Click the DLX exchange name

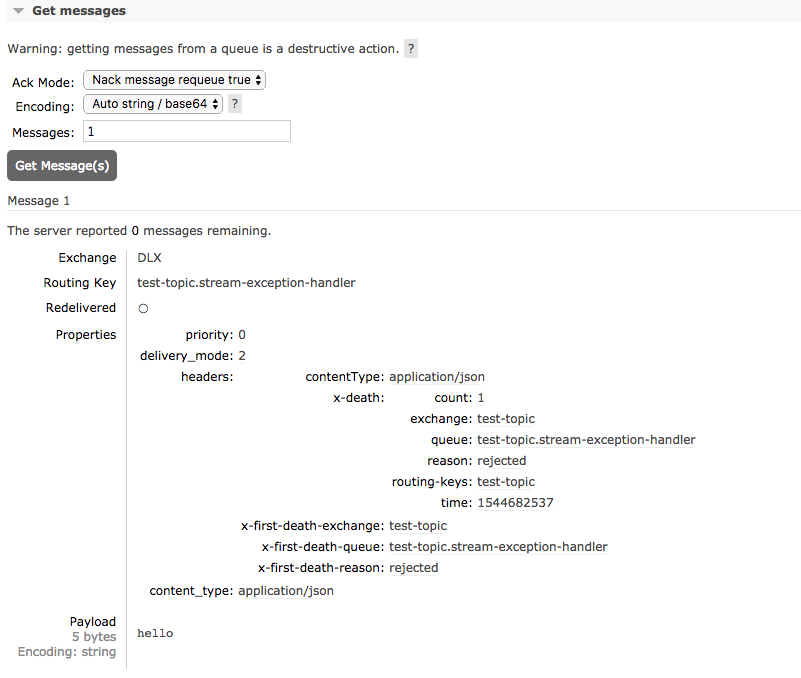148,257
